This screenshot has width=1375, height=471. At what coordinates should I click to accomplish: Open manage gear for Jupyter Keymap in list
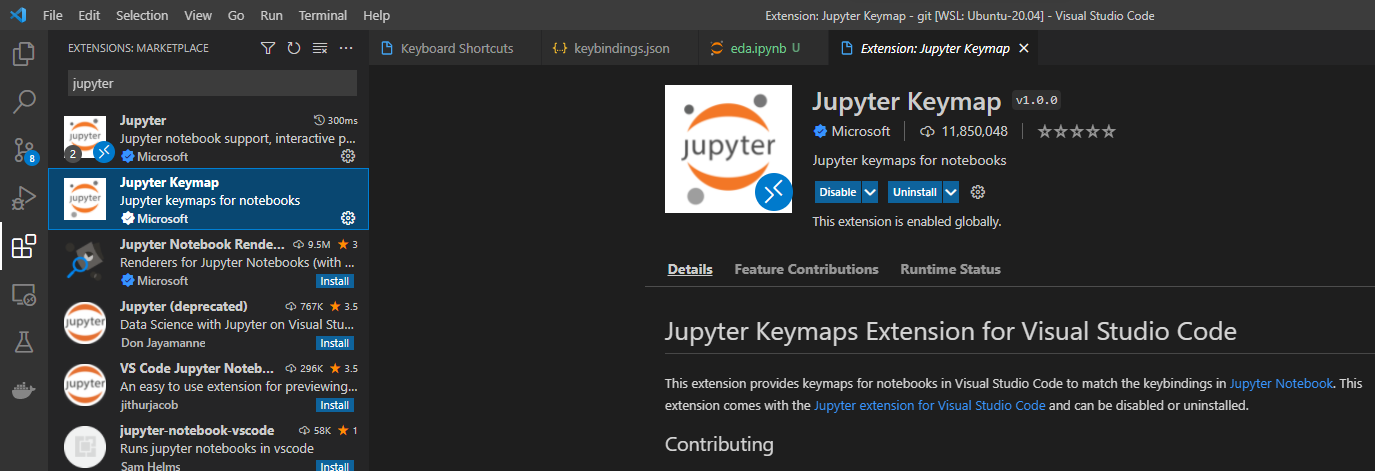coord(348,218)
